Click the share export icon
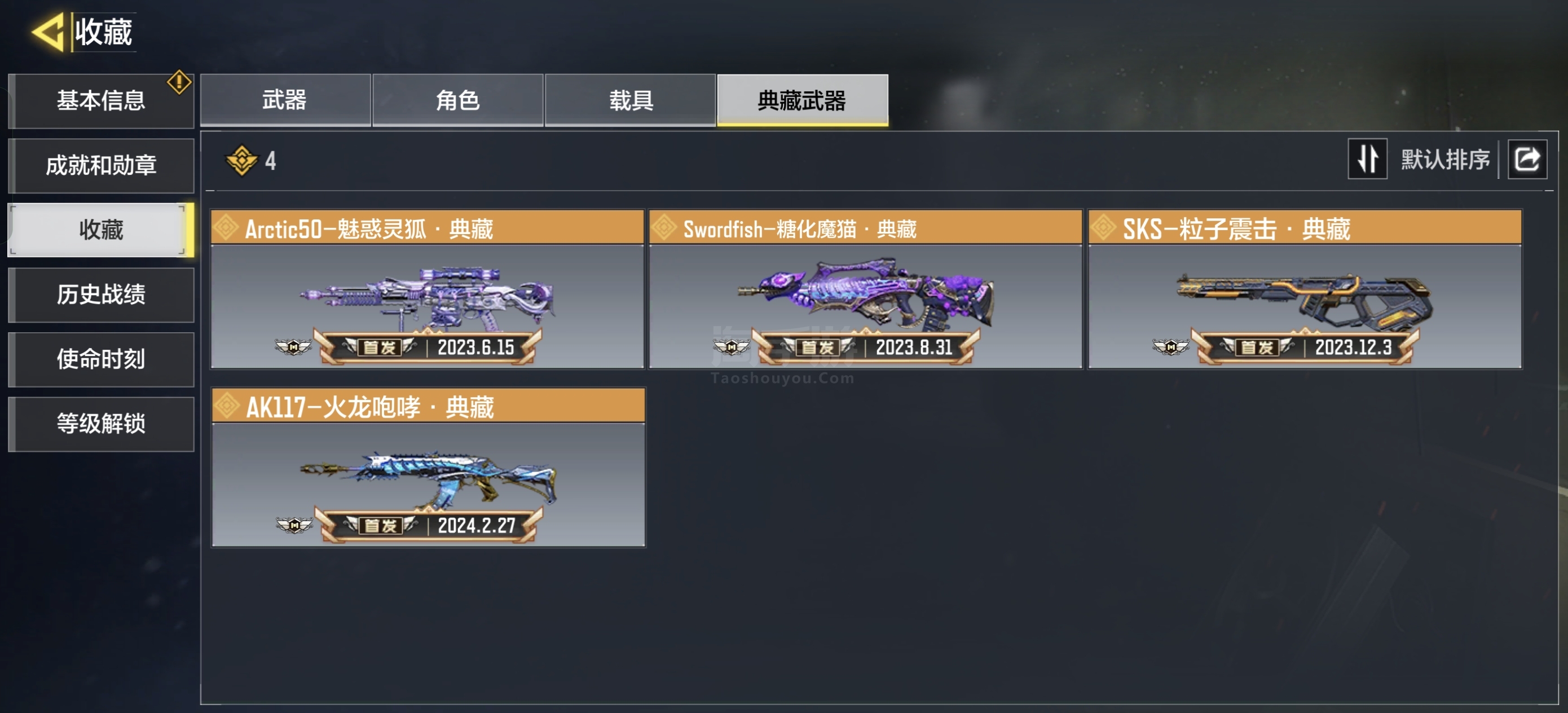 (1527, 160)
